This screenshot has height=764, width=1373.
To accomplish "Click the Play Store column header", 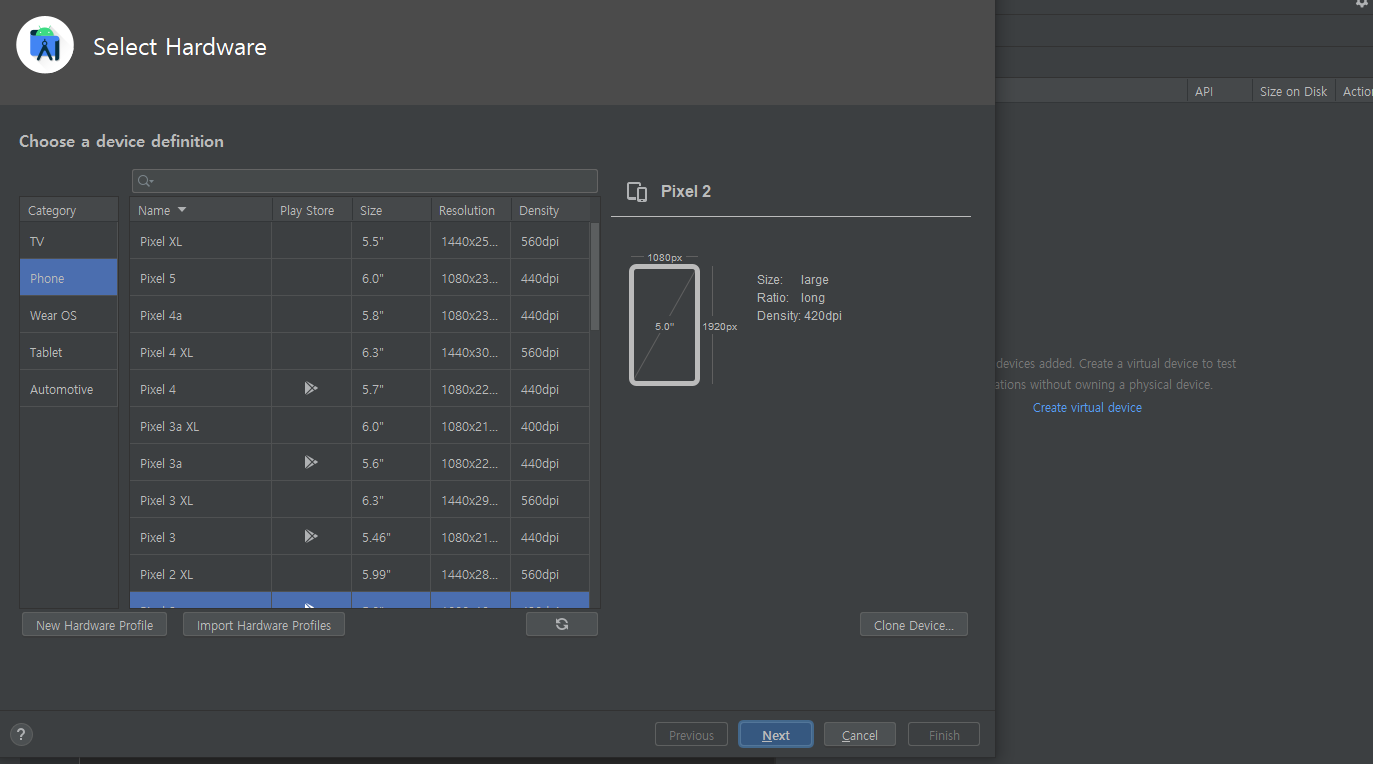I will 311,210.
